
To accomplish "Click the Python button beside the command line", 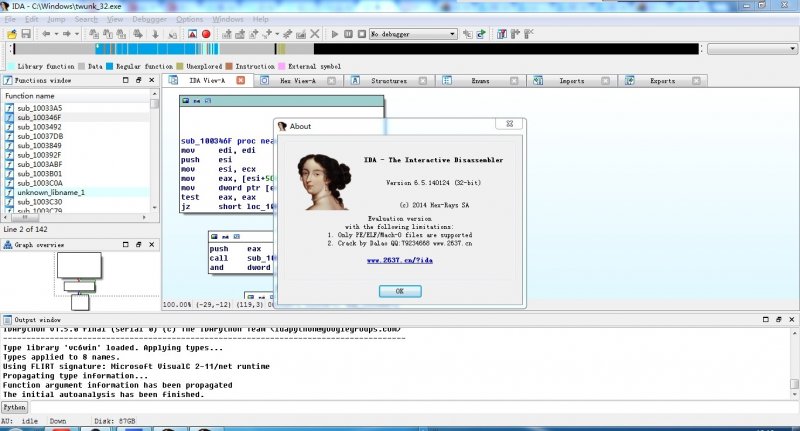I will 14,407.
